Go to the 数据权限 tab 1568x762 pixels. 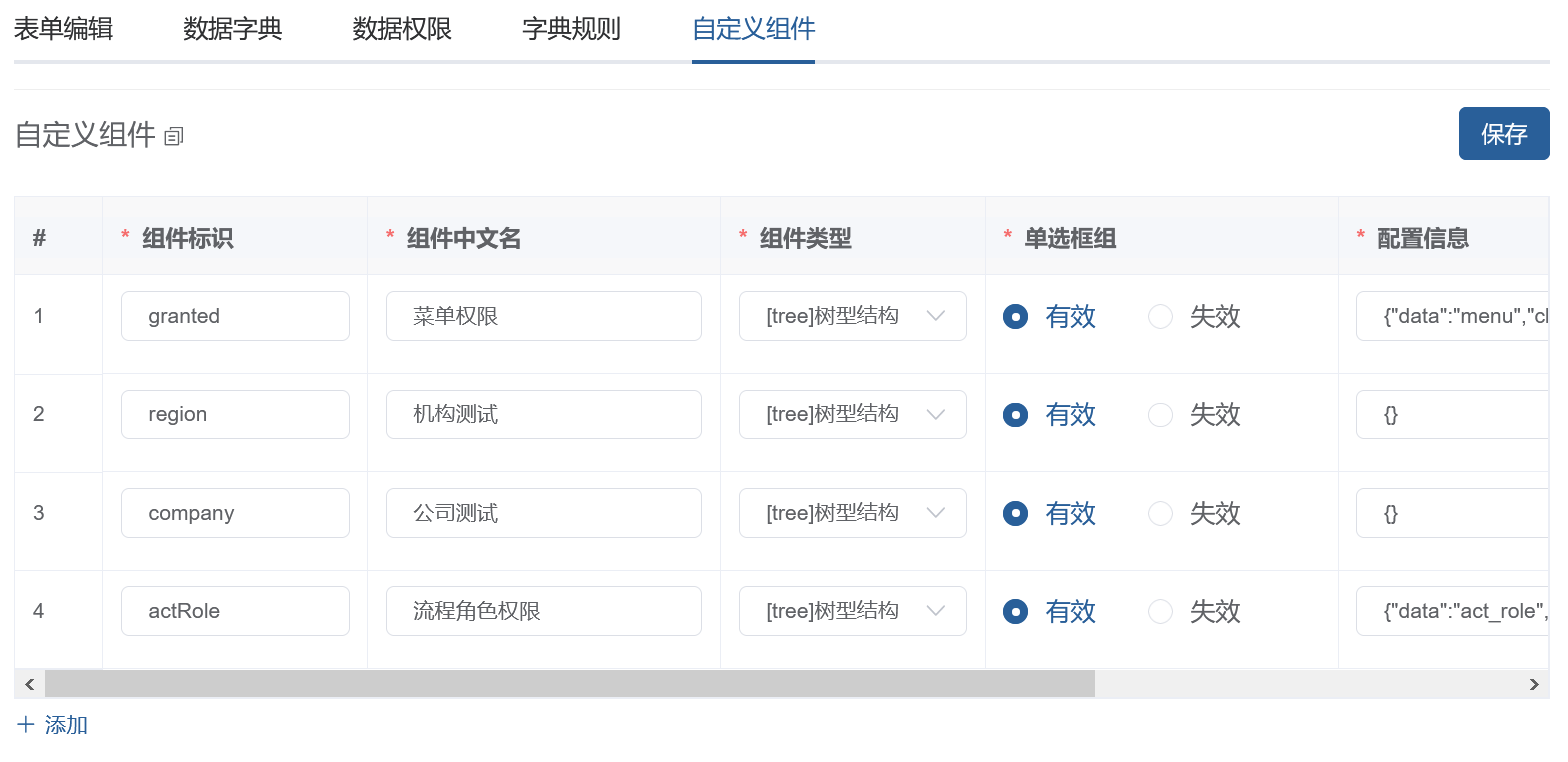(402, 29)
